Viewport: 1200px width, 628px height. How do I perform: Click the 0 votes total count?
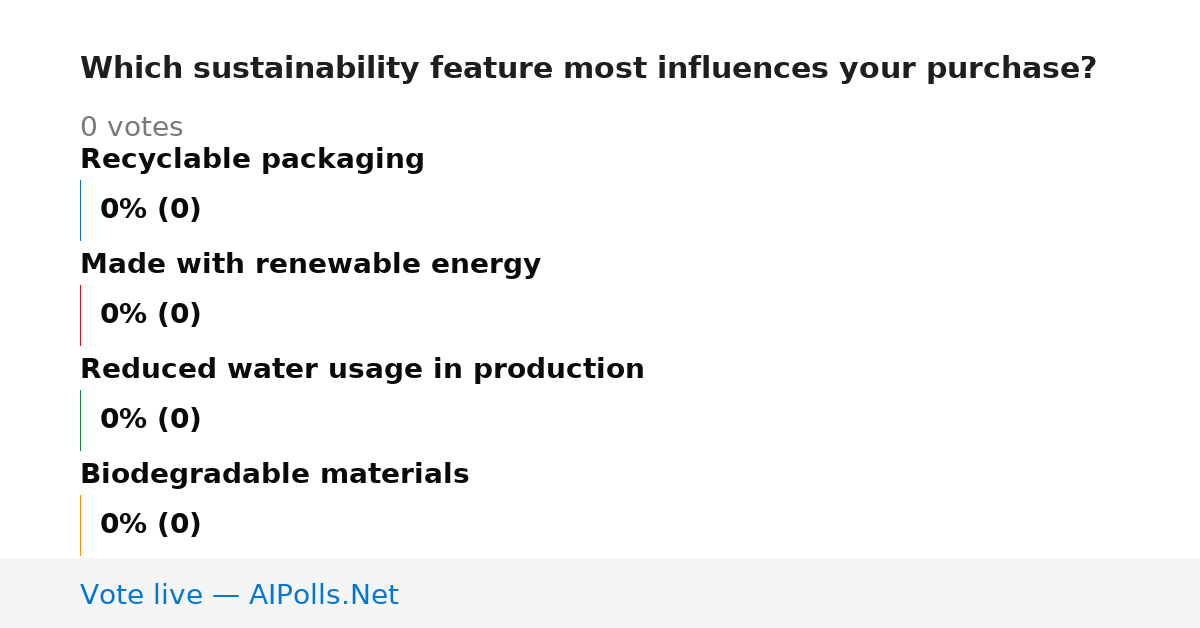(x=131, y=128)
